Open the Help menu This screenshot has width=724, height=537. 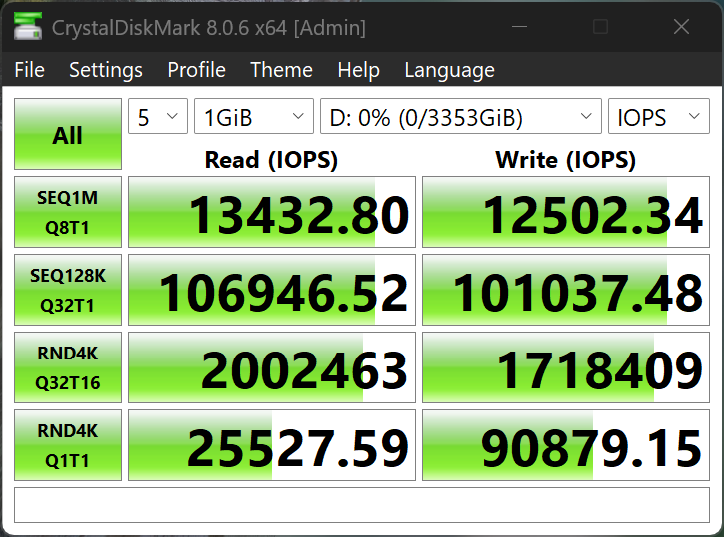point(358,70)
